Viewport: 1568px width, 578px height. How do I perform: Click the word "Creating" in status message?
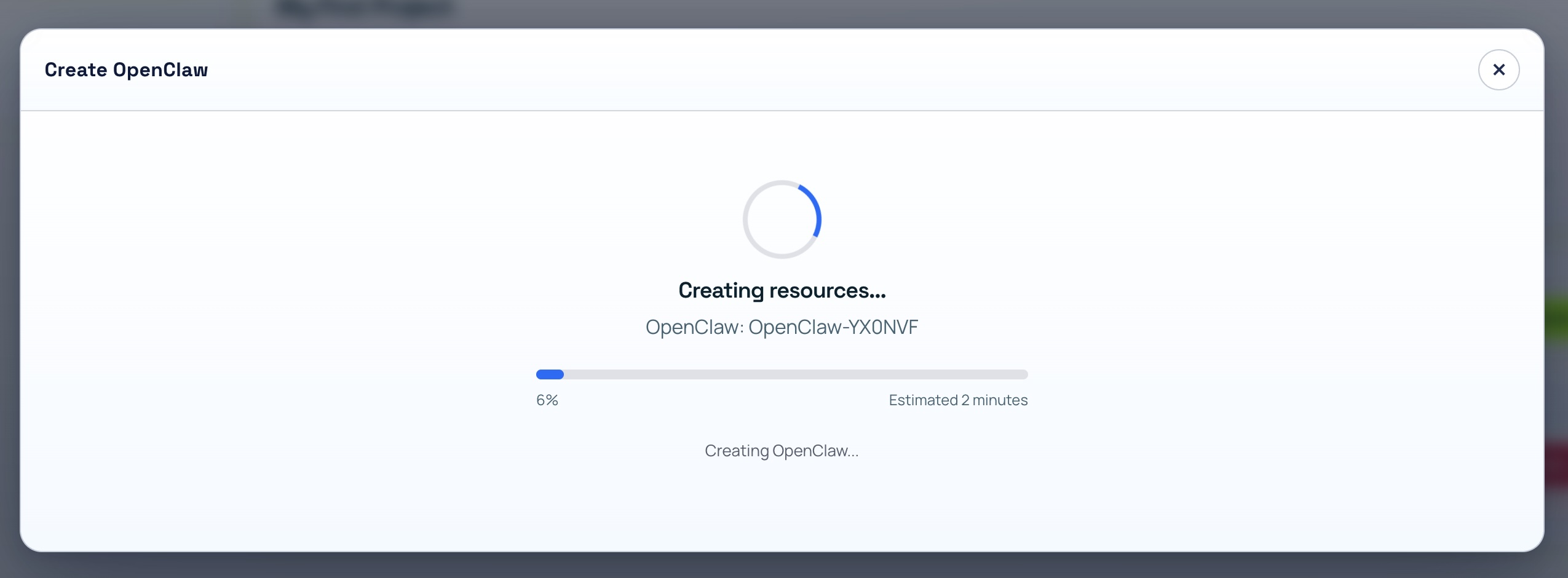click(736, 451)
